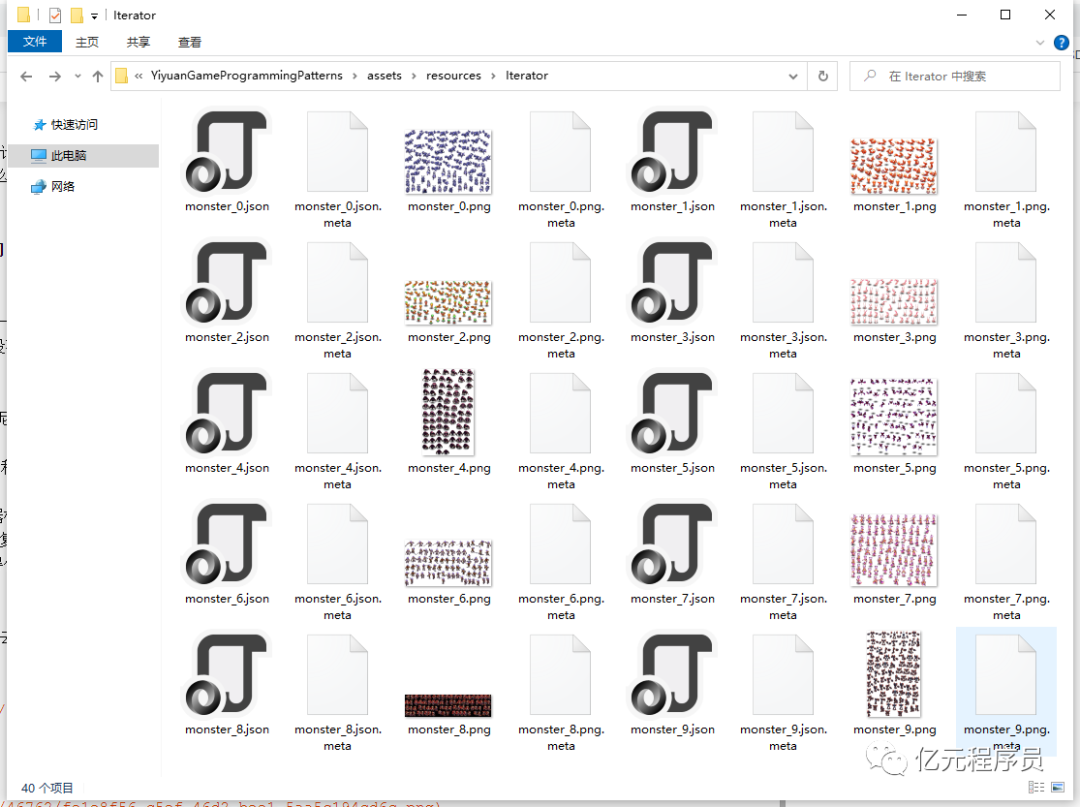Select the monster_4.json file icon
The width and height of the screenshot is (1080, 807).
pyautogui.click(x=226, y=413)
